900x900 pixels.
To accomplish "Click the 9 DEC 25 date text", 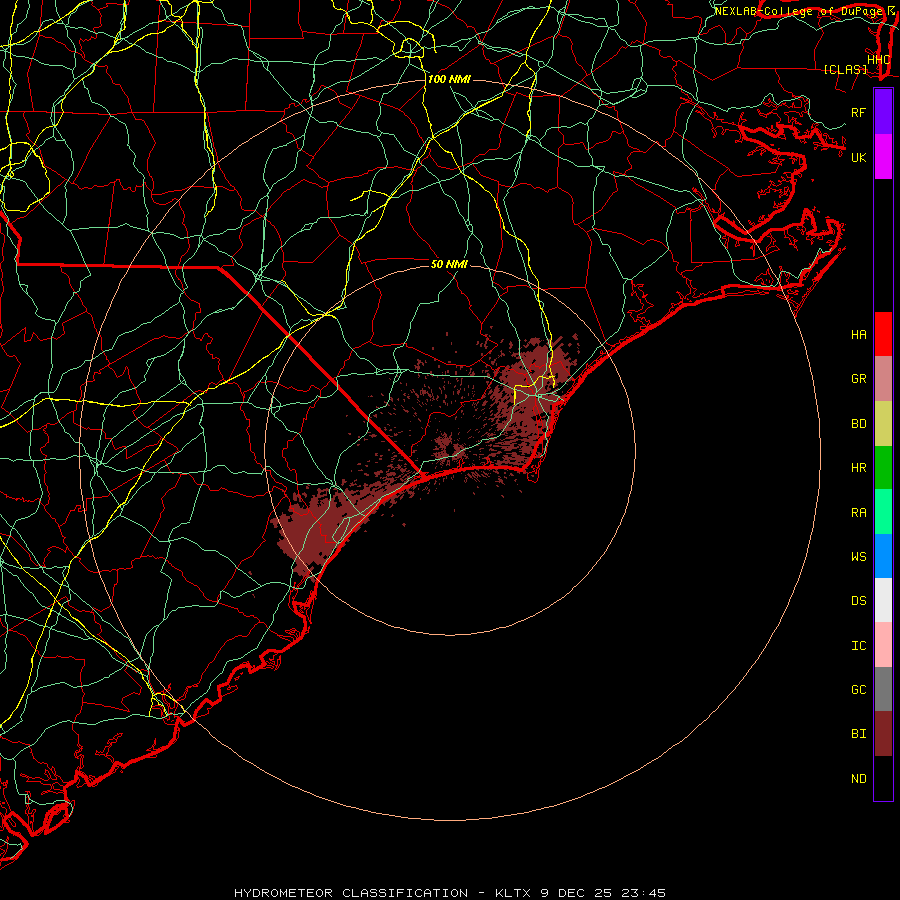I will 577,893.
